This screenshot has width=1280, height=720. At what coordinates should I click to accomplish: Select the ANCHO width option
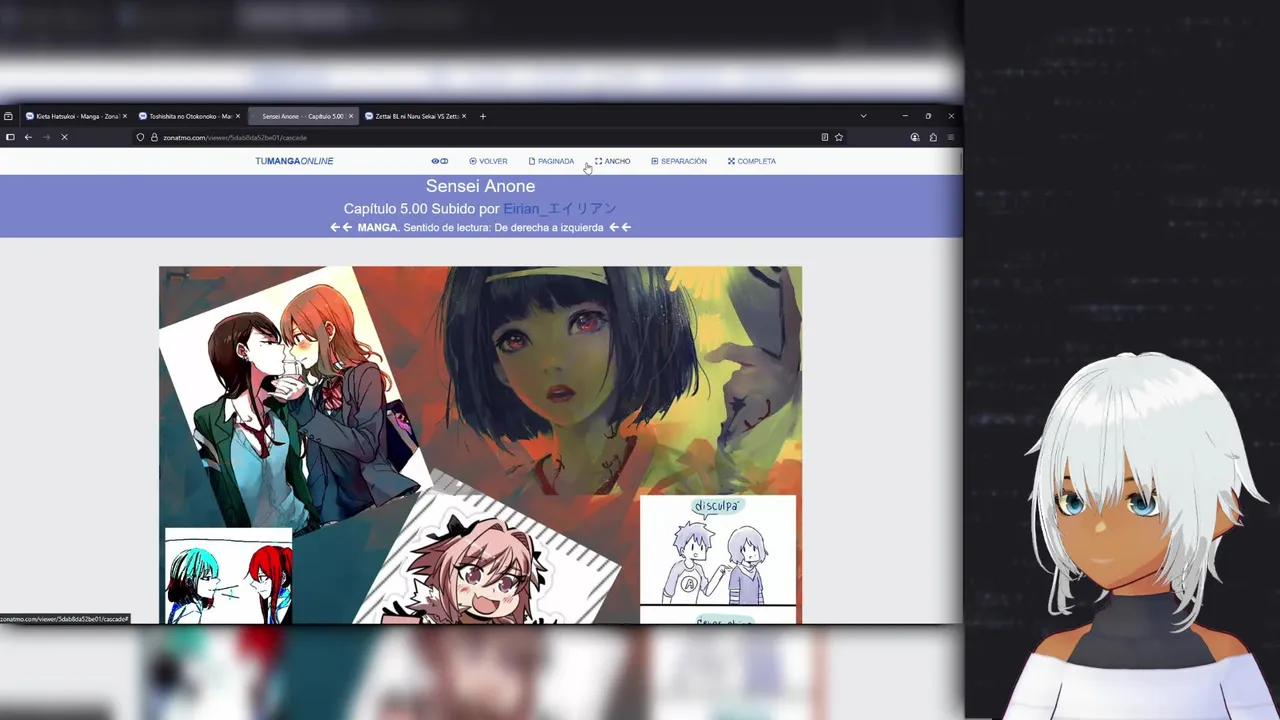point(612,161)
